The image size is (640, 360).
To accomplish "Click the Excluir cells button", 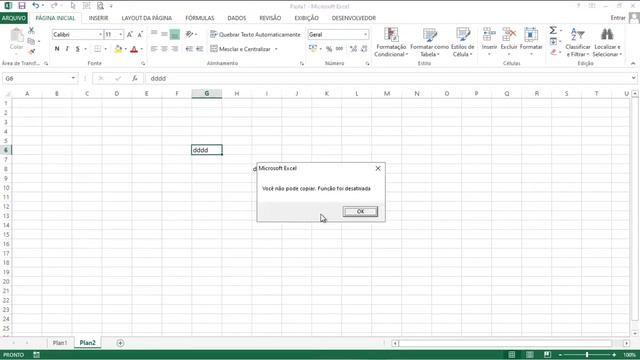I will point(509,41).
